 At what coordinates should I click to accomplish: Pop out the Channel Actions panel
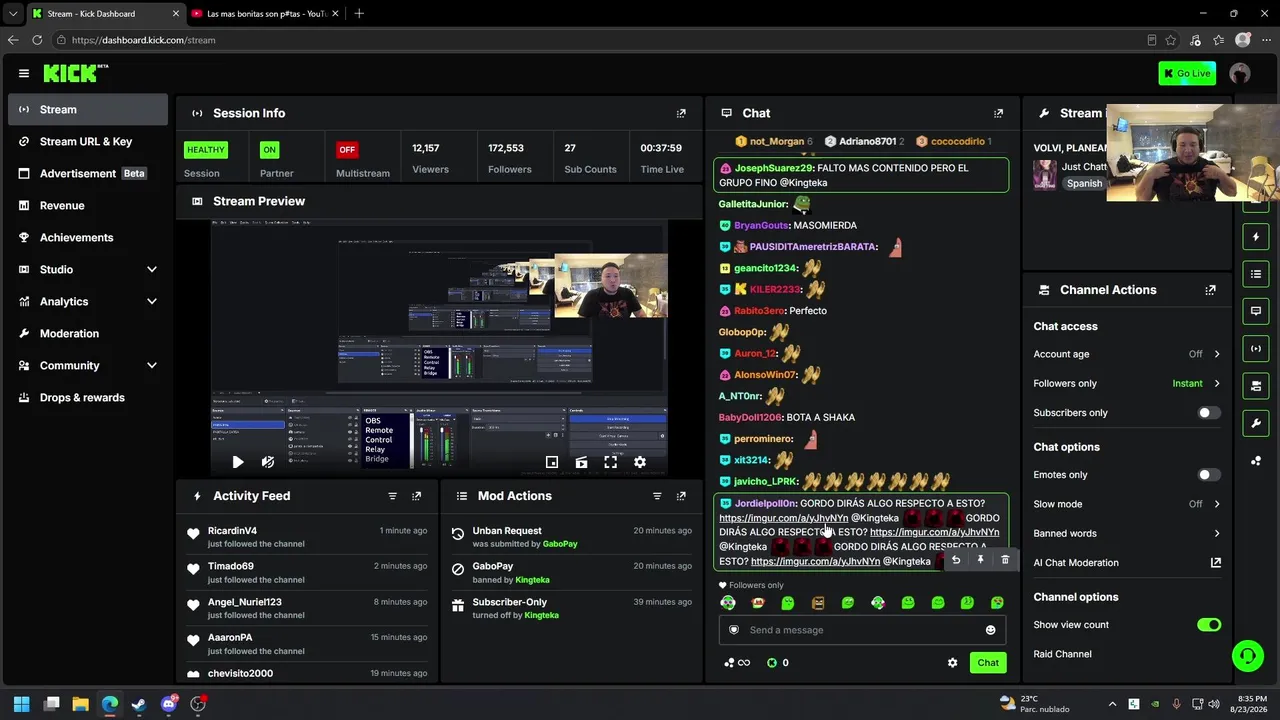click(x=1211, y=290)
